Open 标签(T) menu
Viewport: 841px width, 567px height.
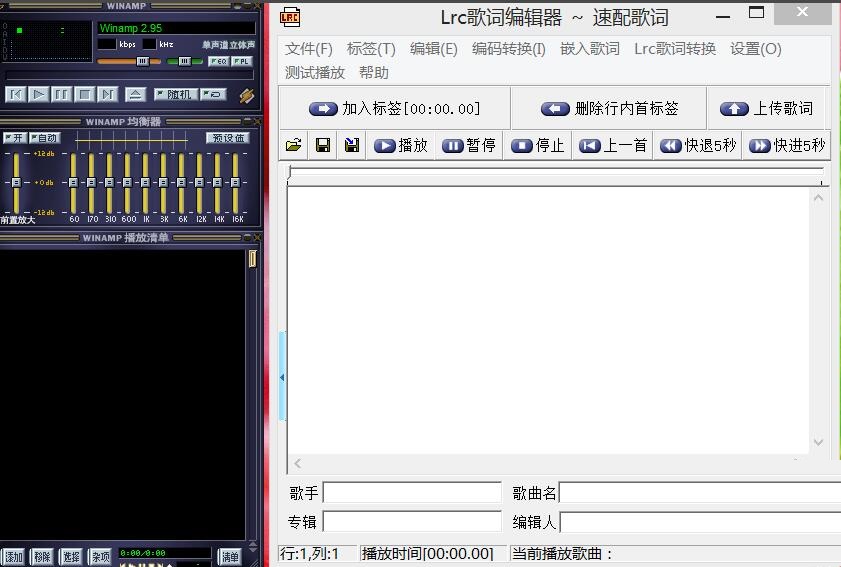[371, 49]
